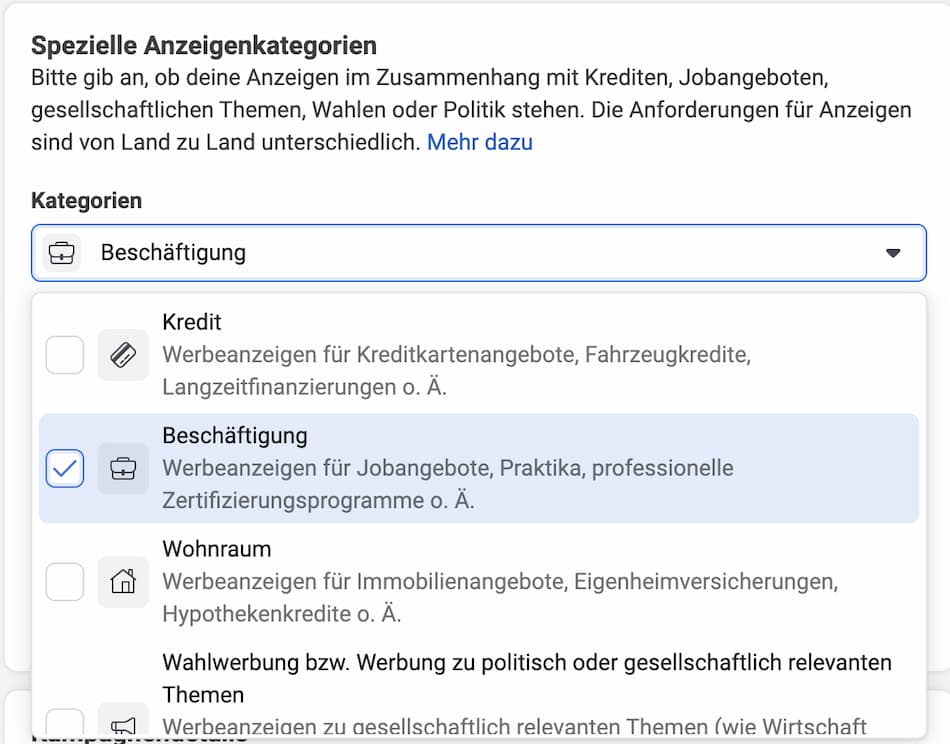Screen dimensions: 950x744
Task: Click the Kredit description about Kreditkartenangebote
Action: tap(456, 371)
